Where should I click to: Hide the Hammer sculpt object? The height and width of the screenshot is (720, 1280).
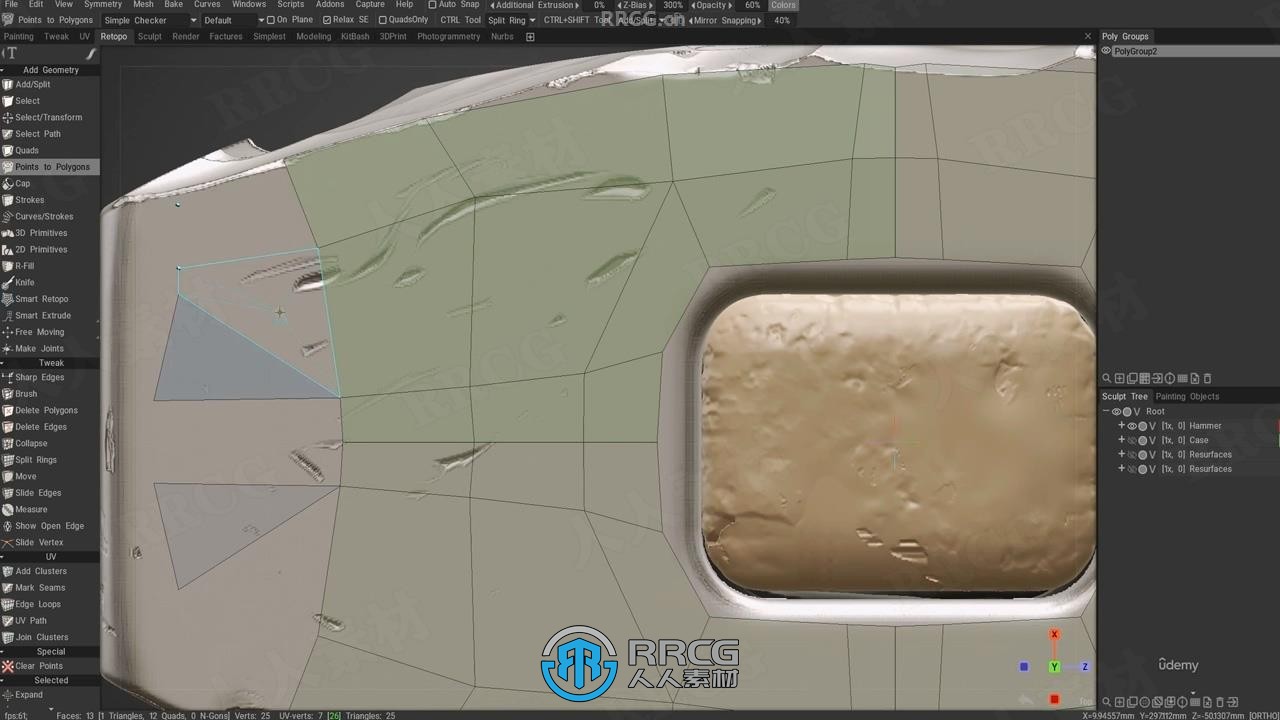point(1132,426)
